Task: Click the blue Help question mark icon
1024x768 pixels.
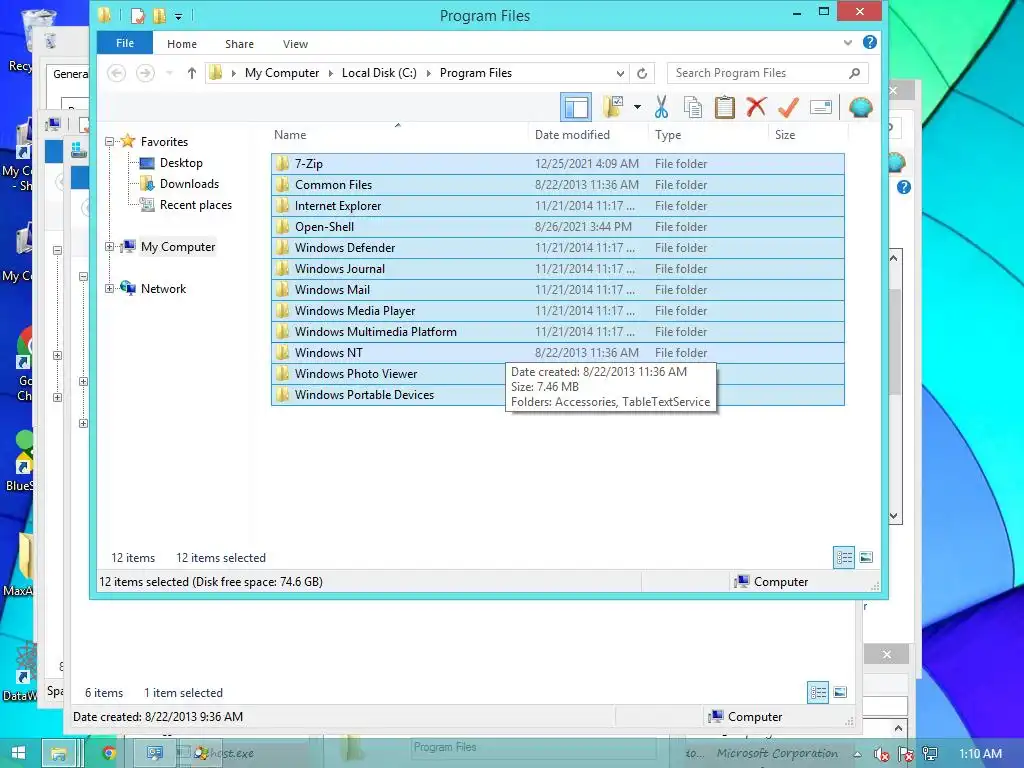Action: point(870,42)
